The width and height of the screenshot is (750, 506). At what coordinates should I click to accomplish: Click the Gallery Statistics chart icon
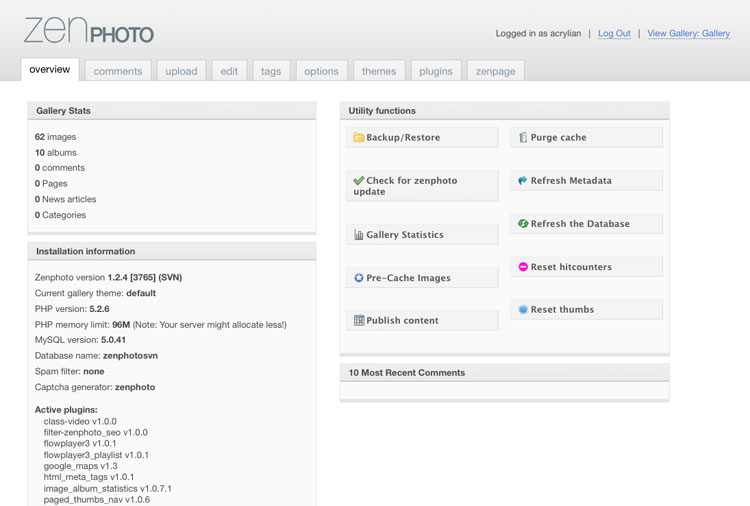(x=358, y=234)
